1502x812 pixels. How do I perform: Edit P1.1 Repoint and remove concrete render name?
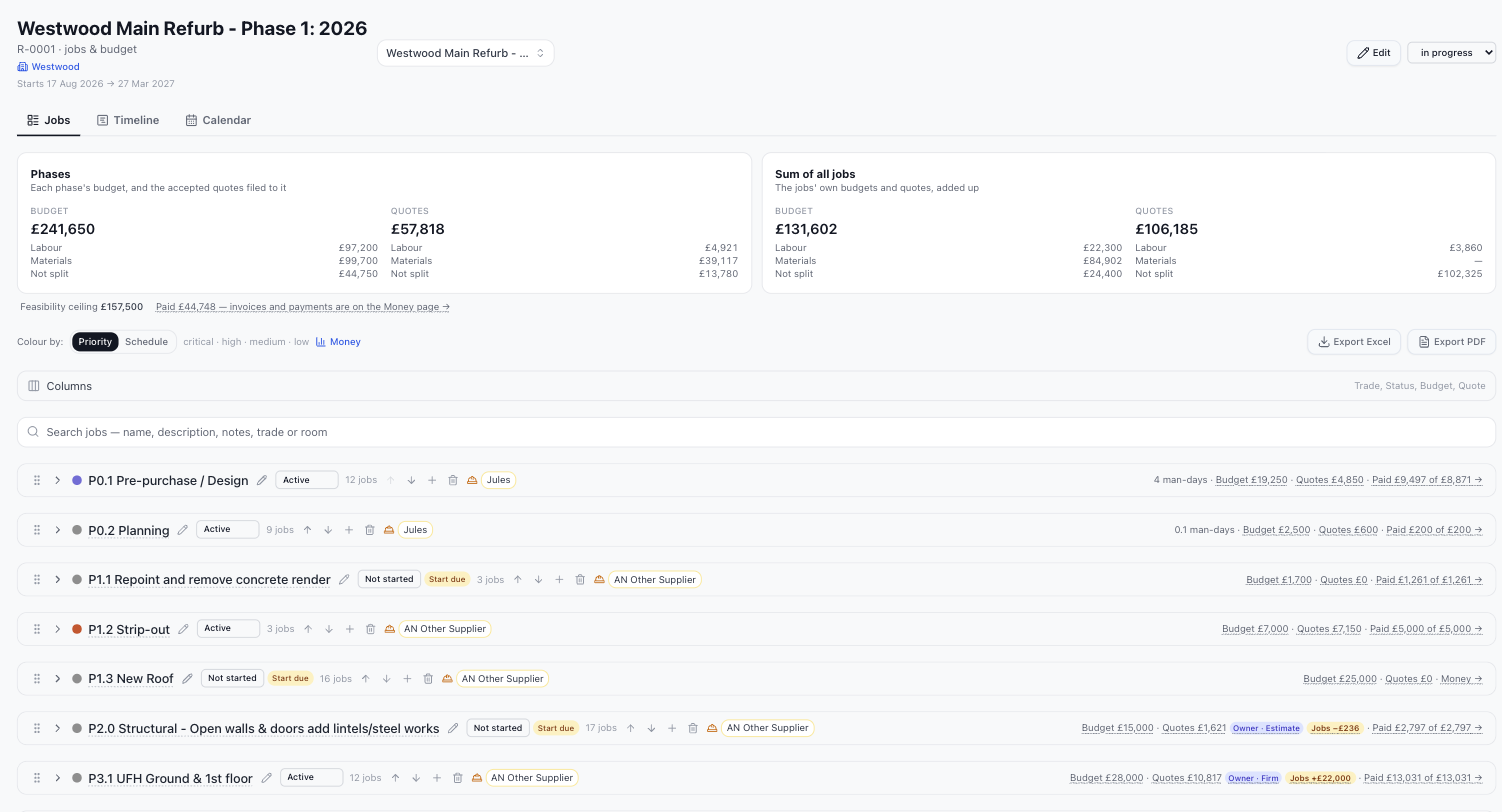(344, 579)
